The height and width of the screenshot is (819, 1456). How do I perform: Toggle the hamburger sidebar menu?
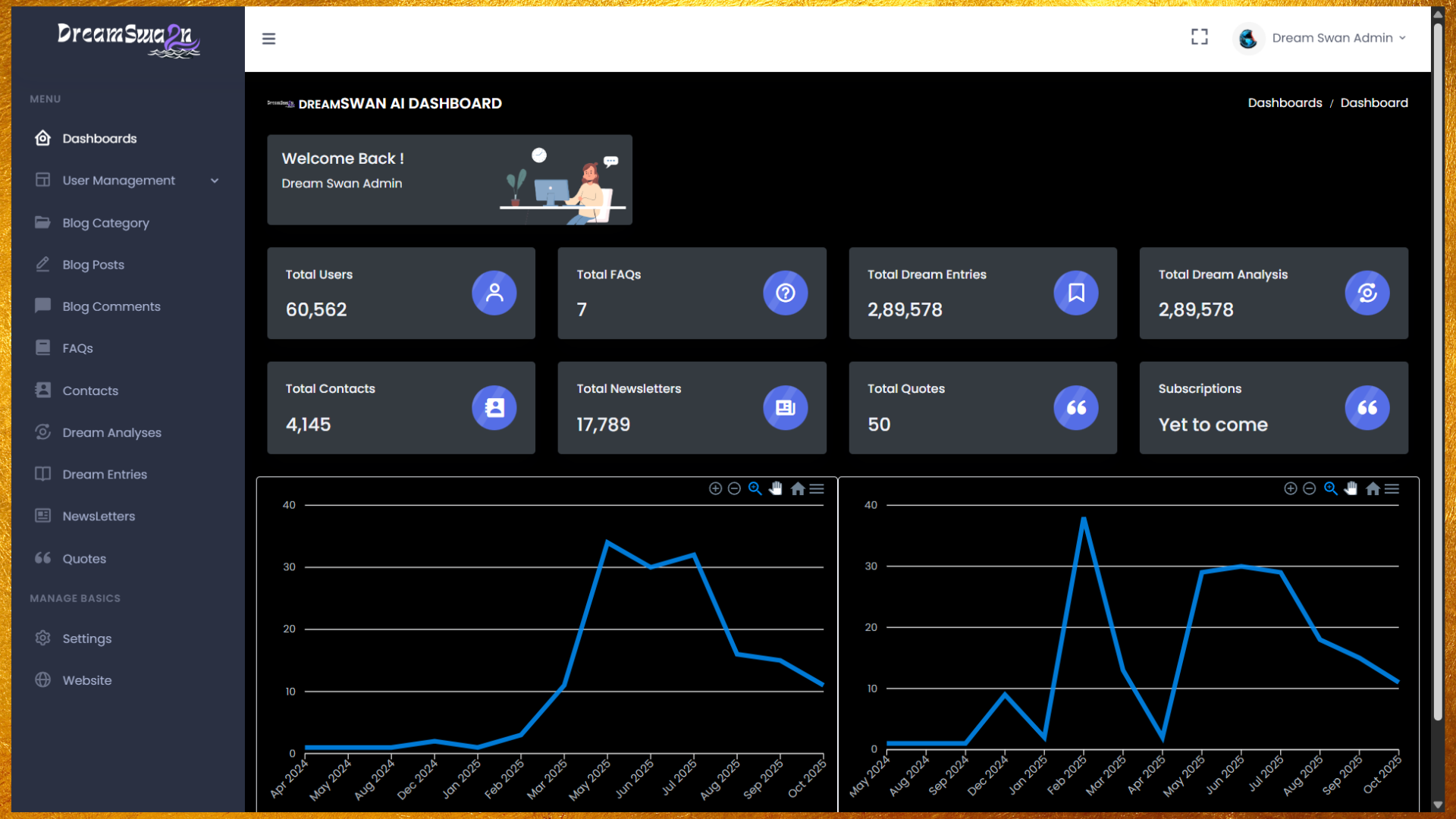pos(268,39)
